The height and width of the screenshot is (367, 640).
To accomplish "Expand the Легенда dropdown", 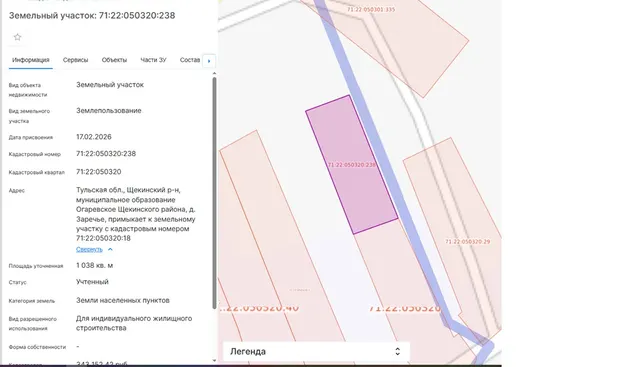I will point(316,351).
